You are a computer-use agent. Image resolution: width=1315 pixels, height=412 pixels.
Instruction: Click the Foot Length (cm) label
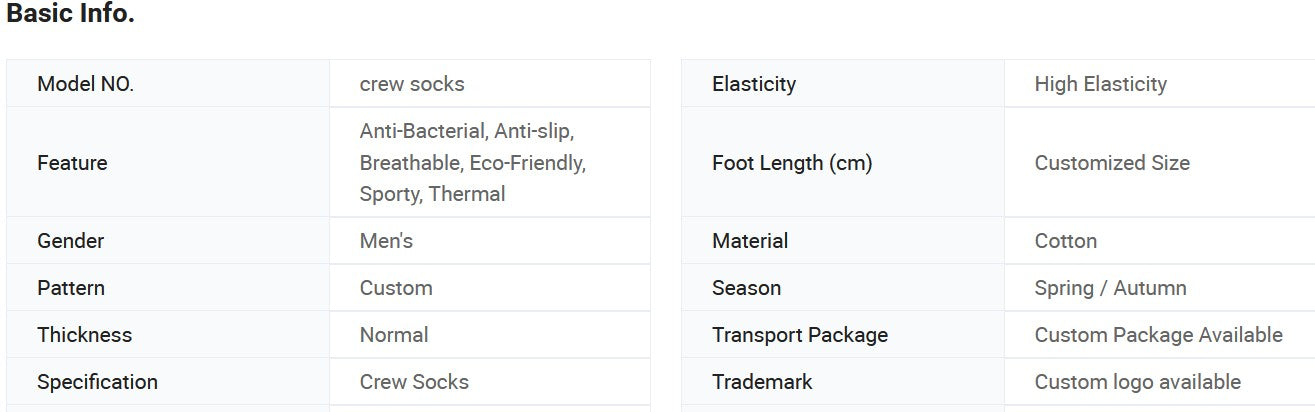click(x=792, y=163)
